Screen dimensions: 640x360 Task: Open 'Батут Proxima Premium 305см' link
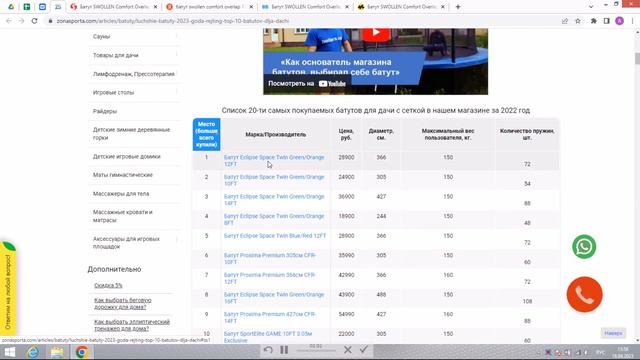pyautogui.click(x=270, y=258)
